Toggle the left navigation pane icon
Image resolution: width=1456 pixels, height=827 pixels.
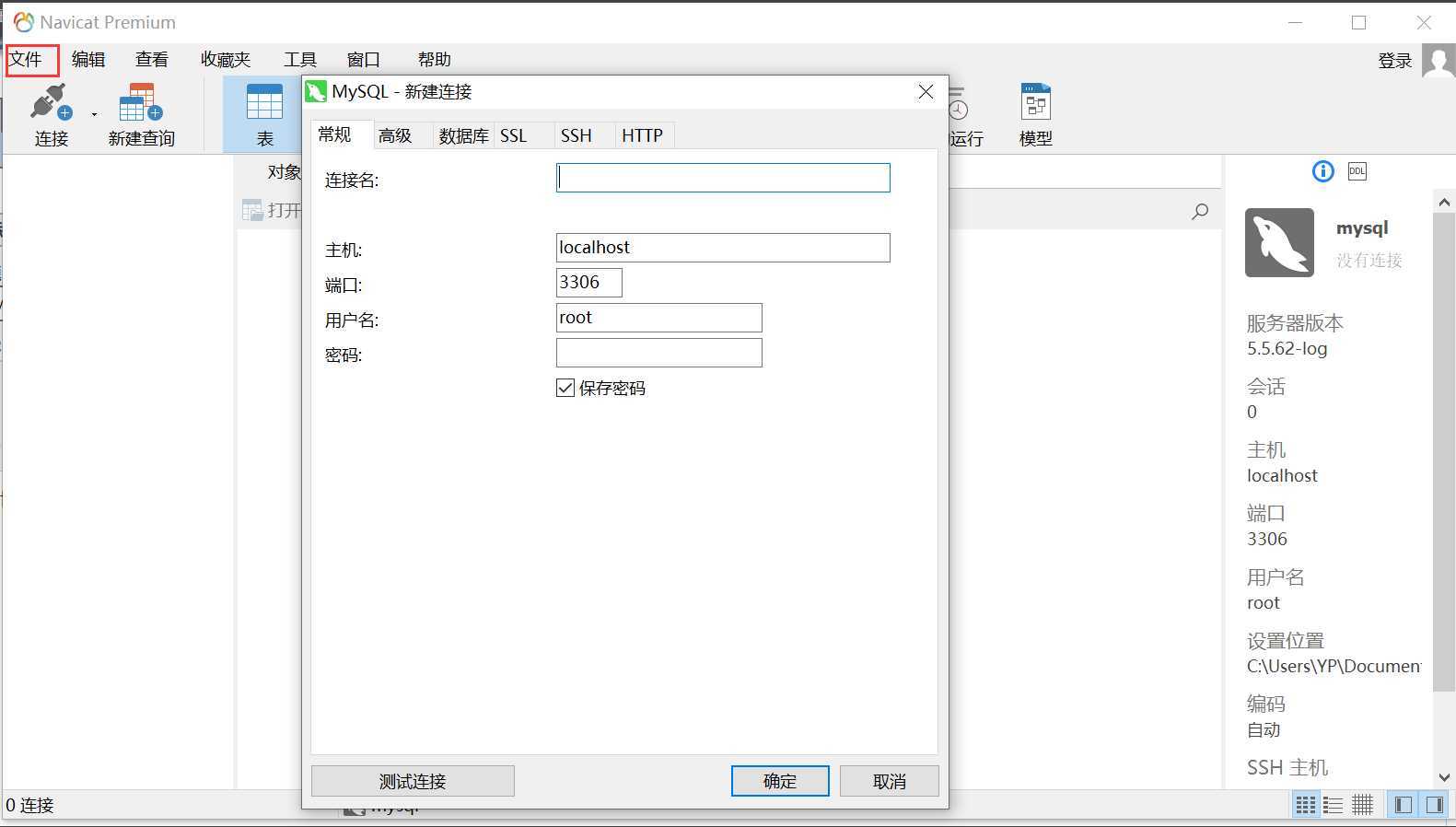tap(1404, 806)
